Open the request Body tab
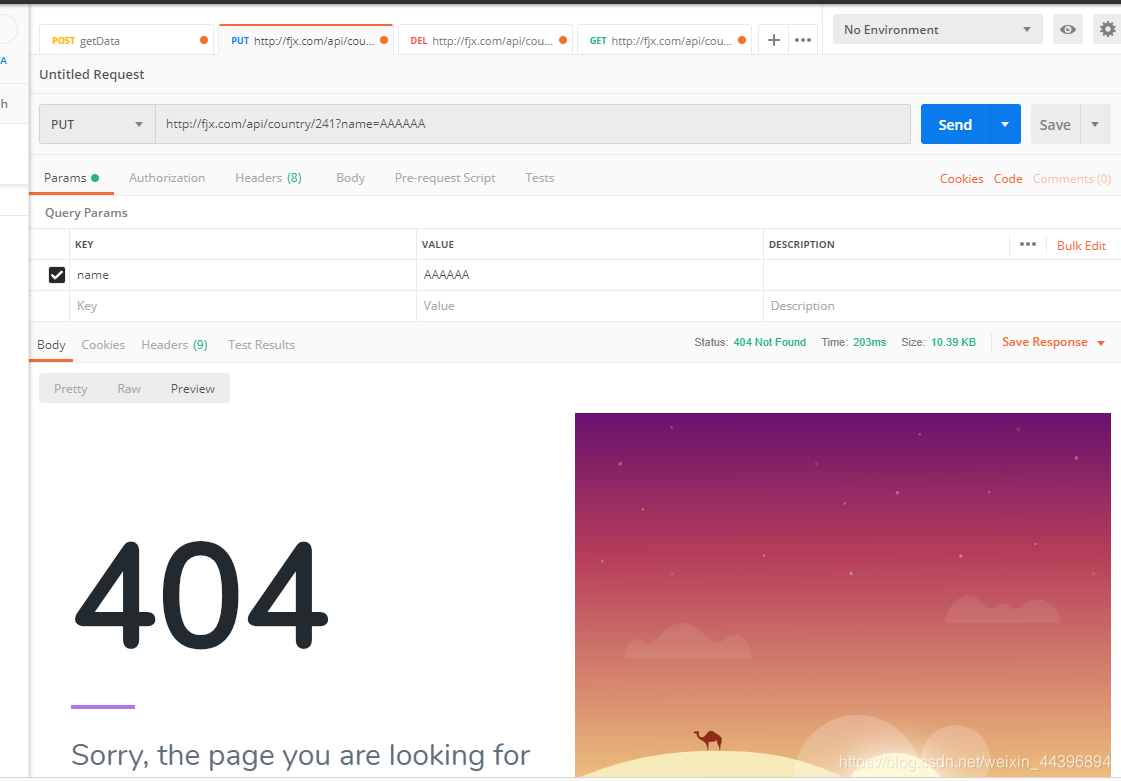The width and height of the screenshot is (1121, 781). (350, 178)
